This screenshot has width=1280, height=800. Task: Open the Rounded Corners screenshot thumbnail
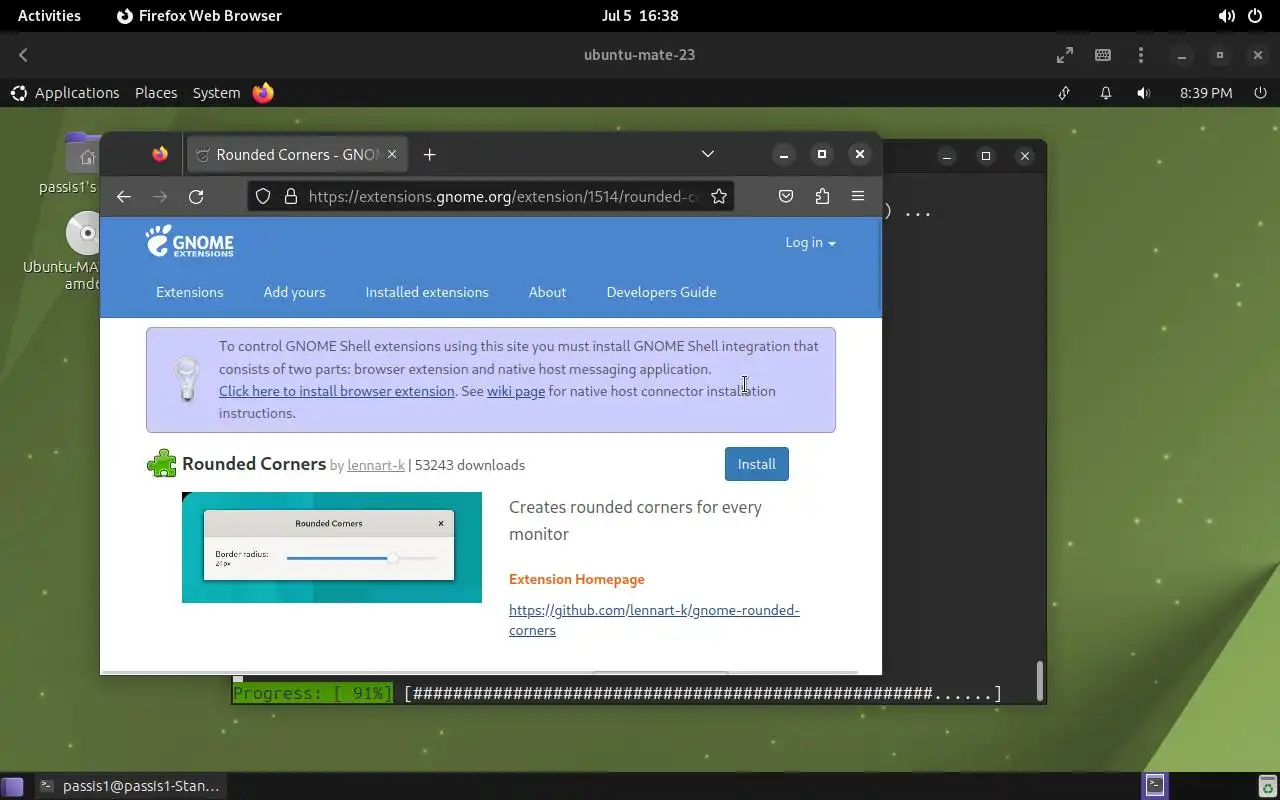tap(332, 547)
